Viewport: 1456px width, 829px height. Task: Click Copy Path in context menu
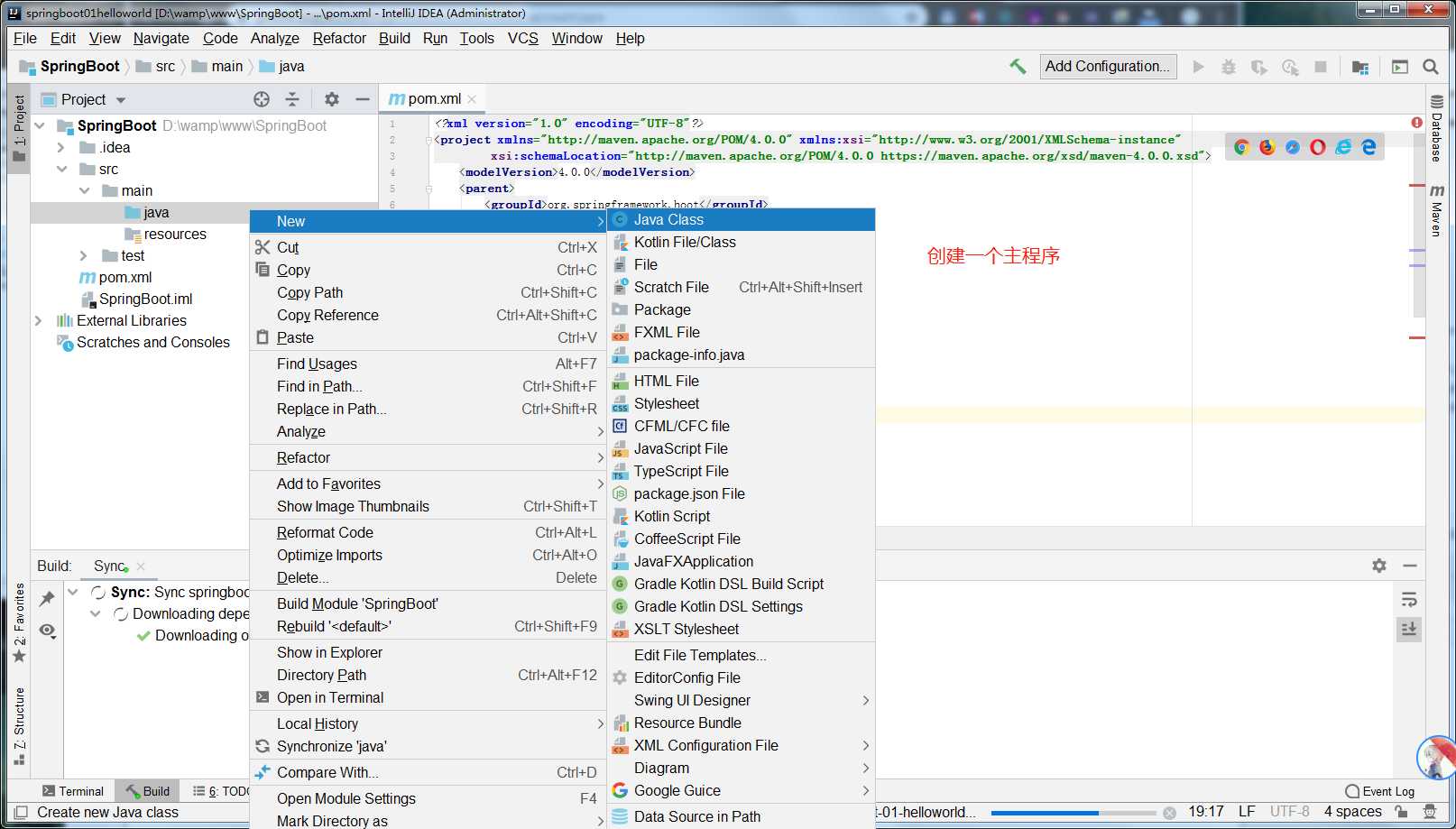pos(428,292)
